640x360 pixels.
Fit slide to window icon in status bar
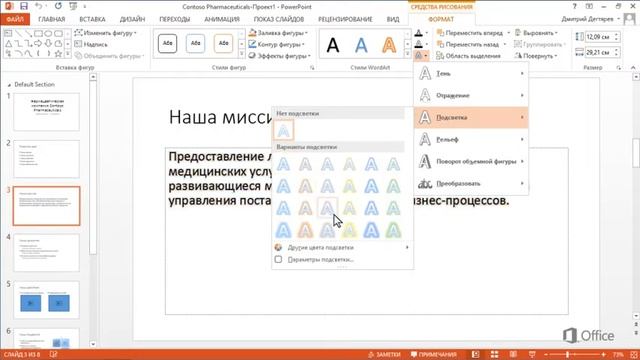click(x=634, y=354)
